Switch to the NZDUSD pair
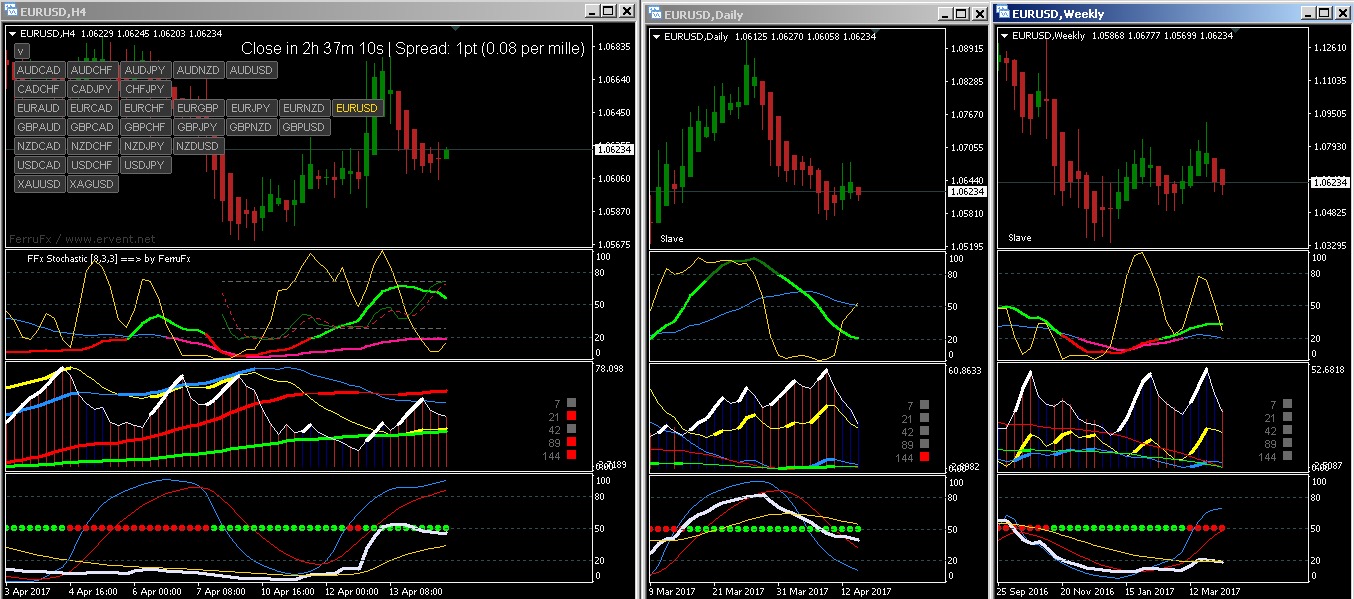The image size is (1354, 599). (198, 146)
